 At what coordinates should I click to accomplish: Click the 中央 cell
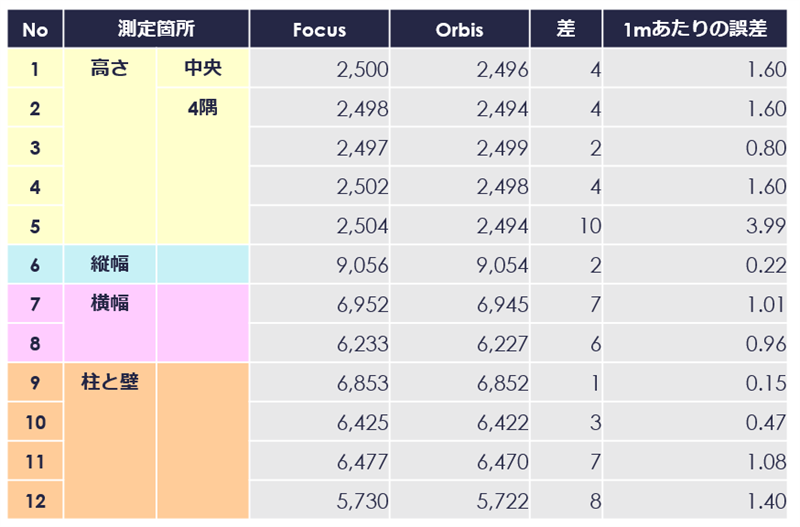[x=202, y=69]
